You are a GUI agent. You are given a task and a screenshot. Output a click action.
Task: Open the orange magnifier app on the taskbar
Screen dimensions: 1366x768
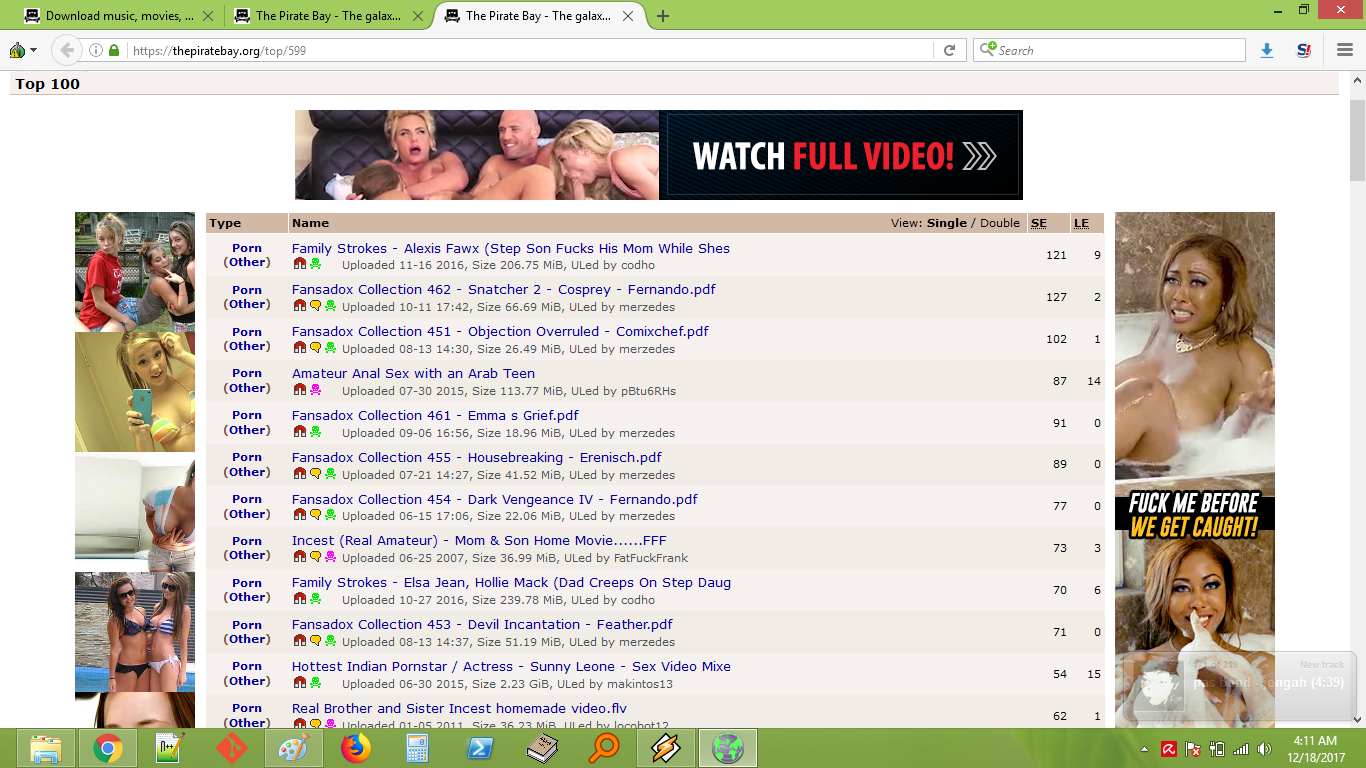603,748
